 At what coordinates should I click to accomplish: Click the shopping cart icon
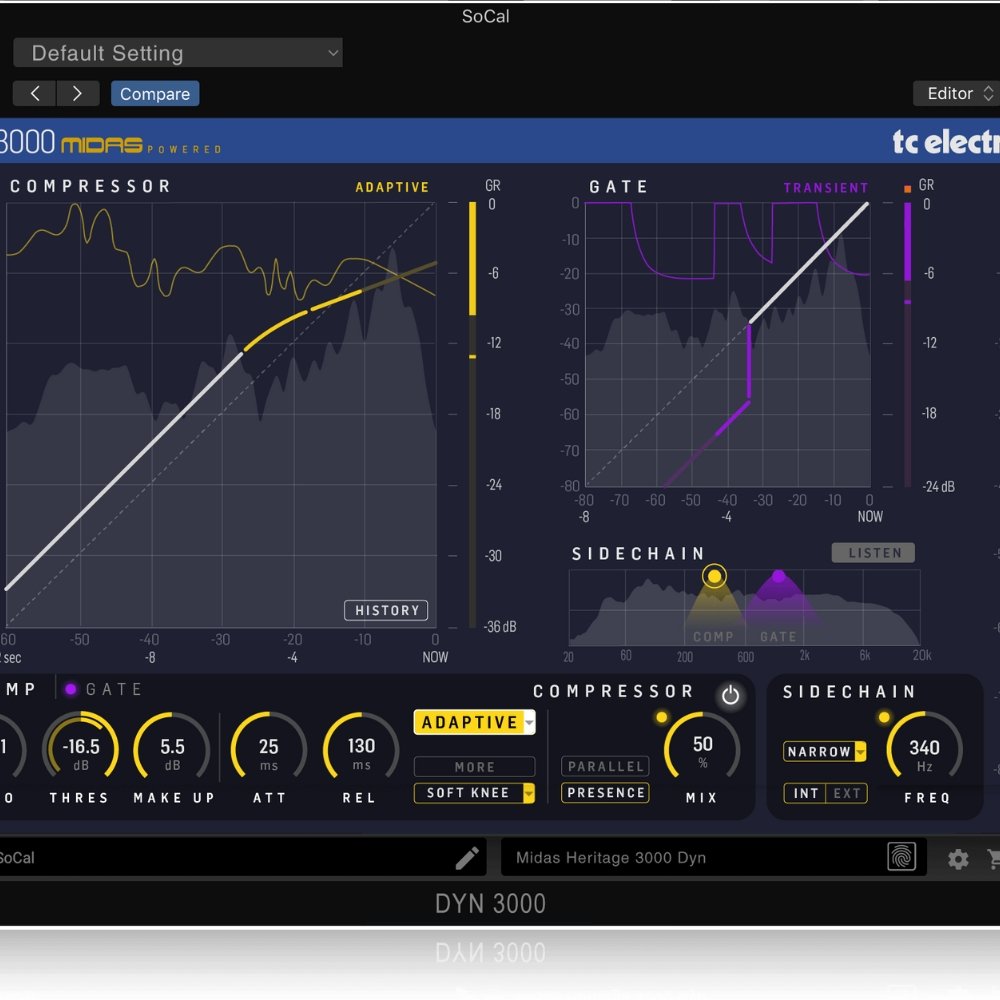tap(993, 859)
